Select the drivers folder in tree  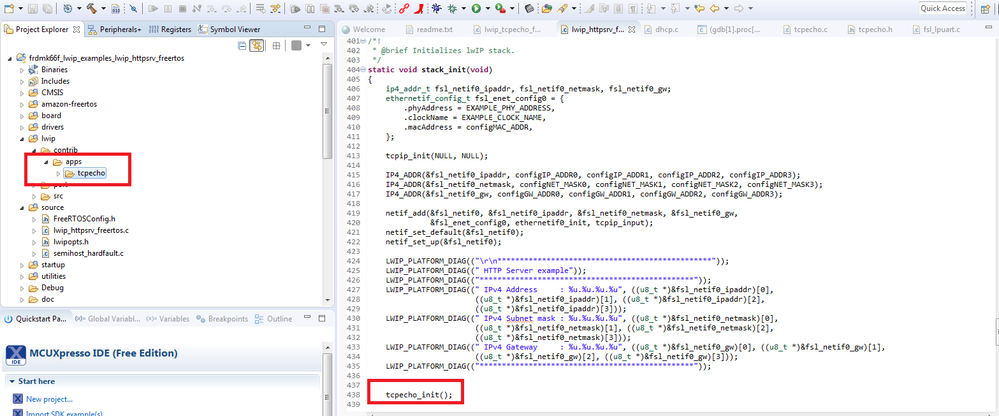pos(51,127)
